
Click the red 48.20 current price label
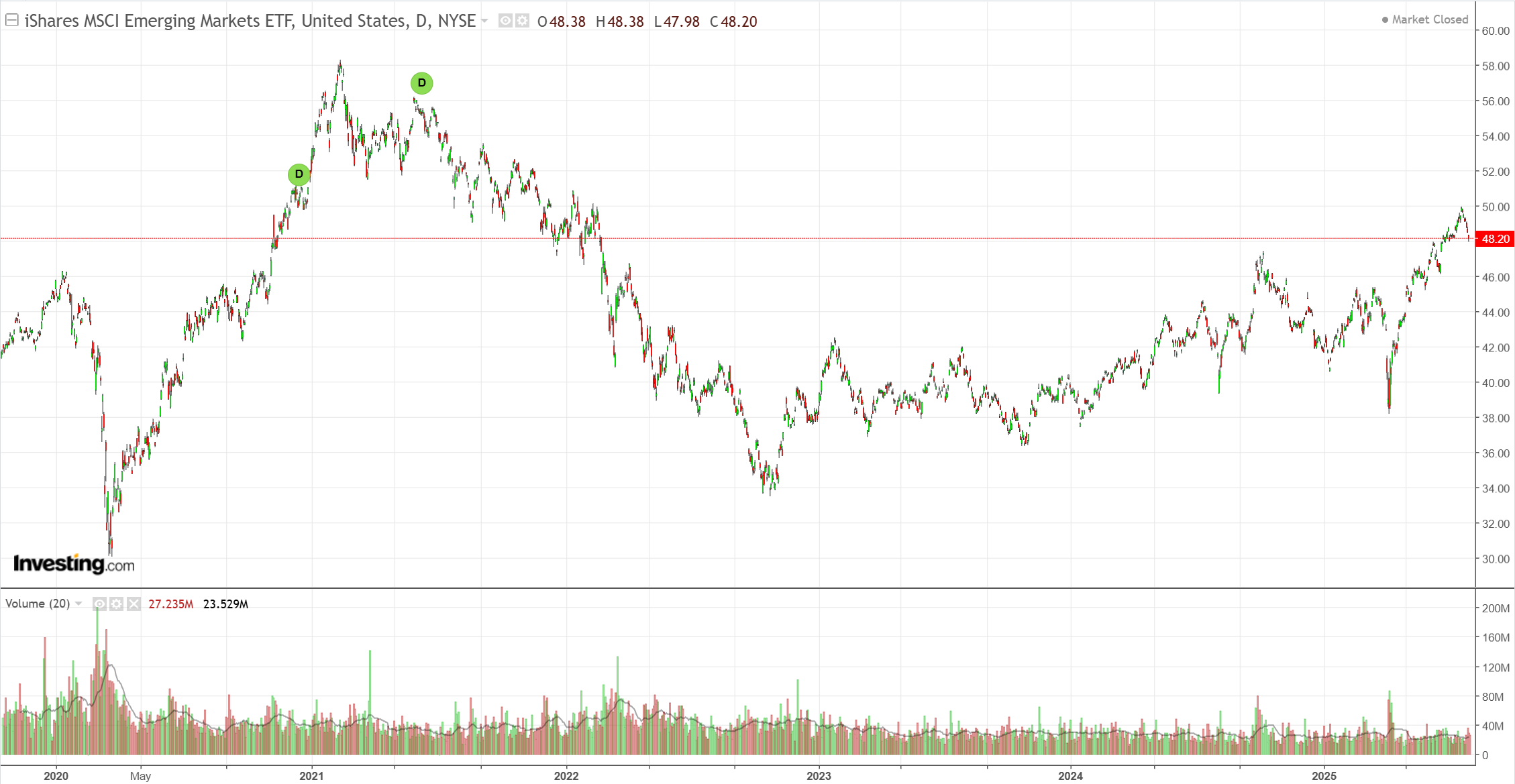(x=1495, y=239)
